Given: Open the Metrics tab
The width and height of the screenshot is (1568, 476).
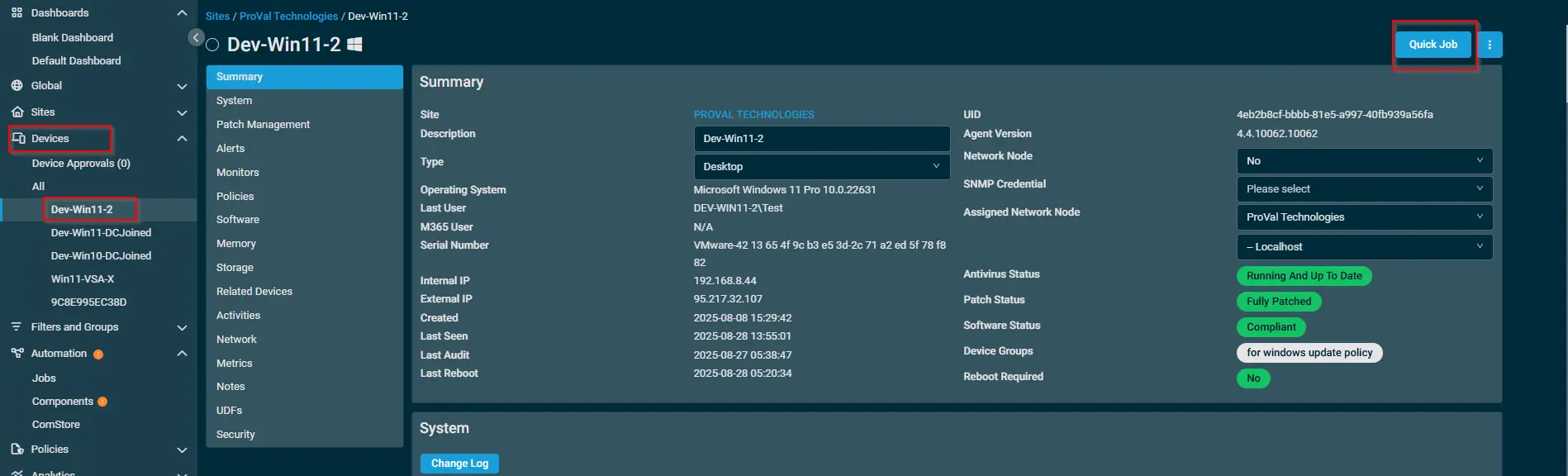Looking at the screenshot, I should tap(305, 364).
